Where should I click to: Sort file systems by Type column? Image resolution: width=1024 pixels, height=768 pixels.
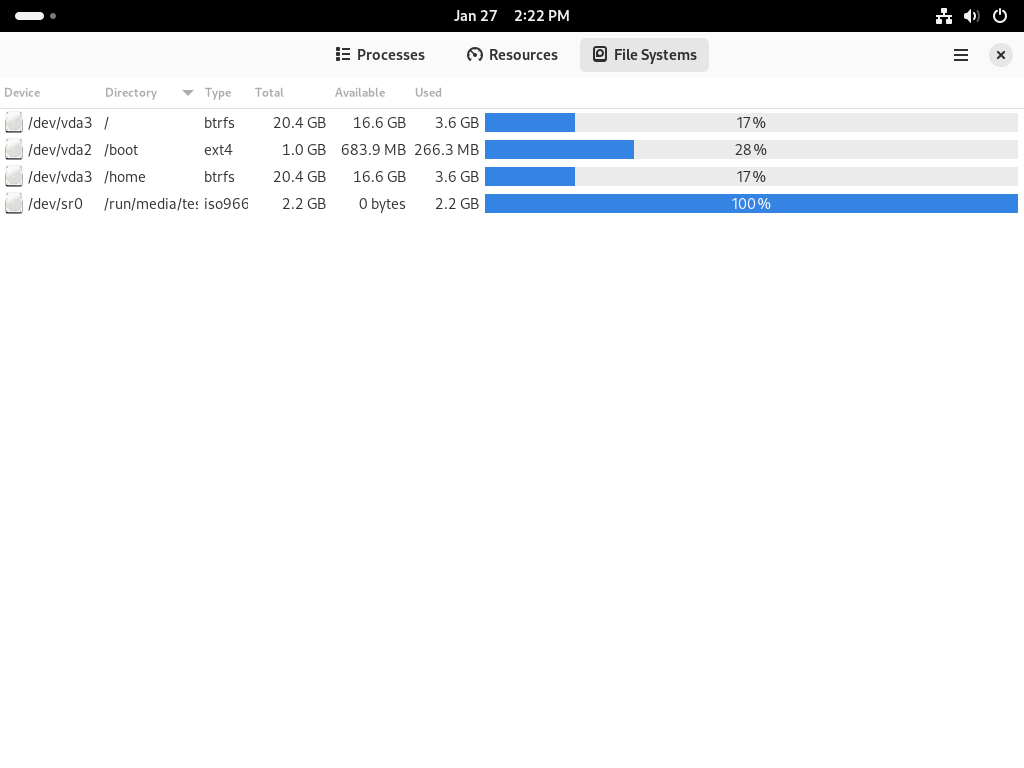[217, 93]
